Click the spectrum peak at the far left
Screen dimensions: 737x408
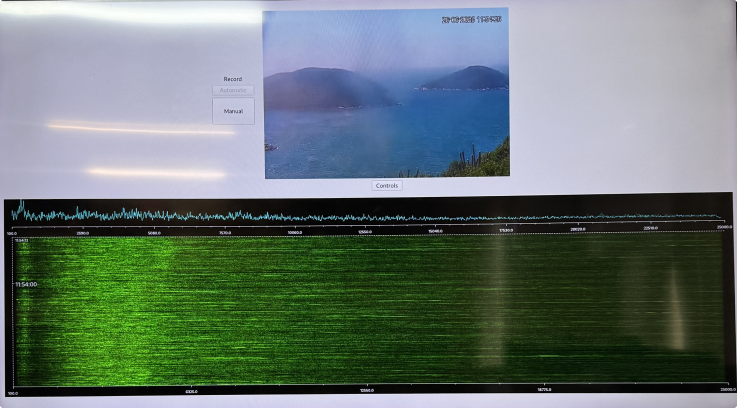pos(20,206)
